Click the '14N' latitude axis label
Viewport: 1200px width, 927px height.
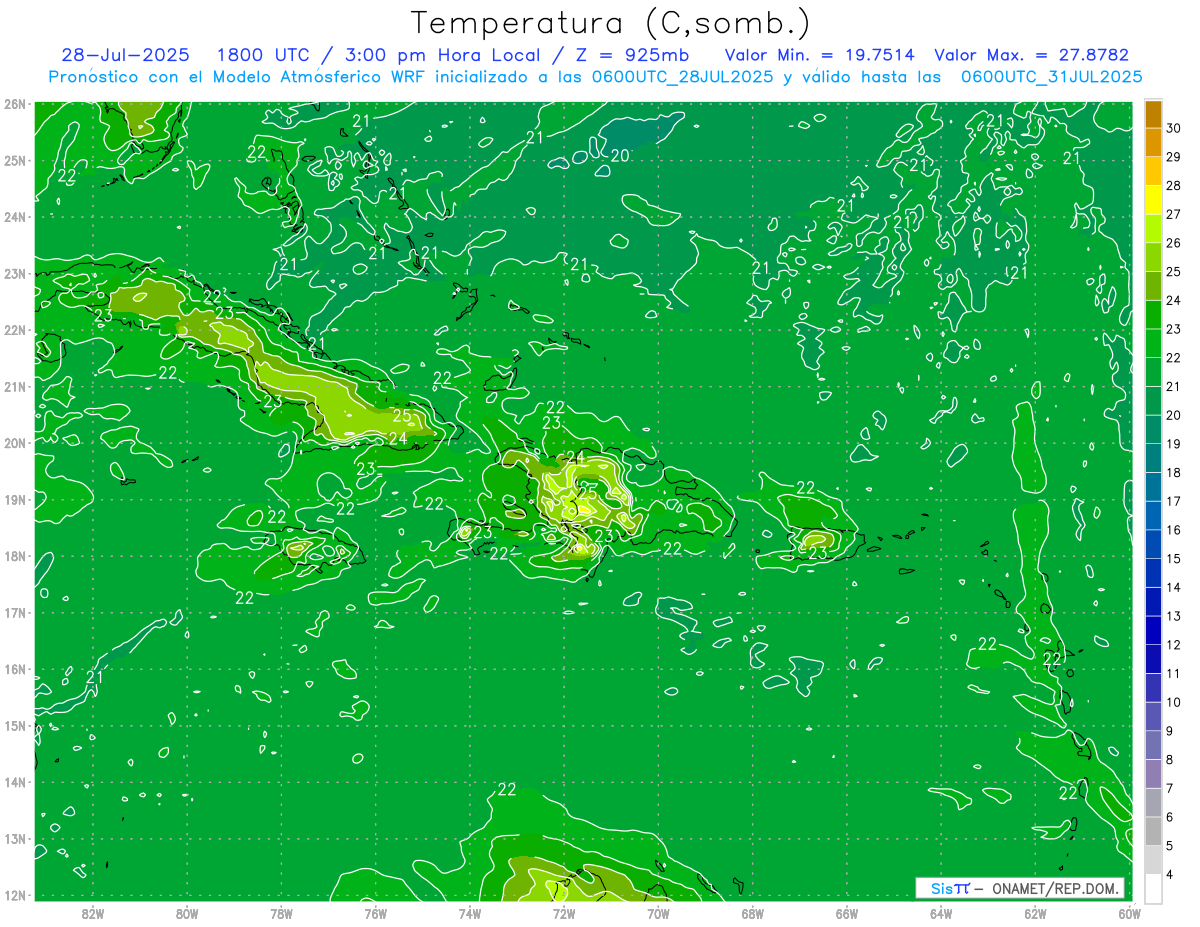pyautogui.click(x=15, y=782)
